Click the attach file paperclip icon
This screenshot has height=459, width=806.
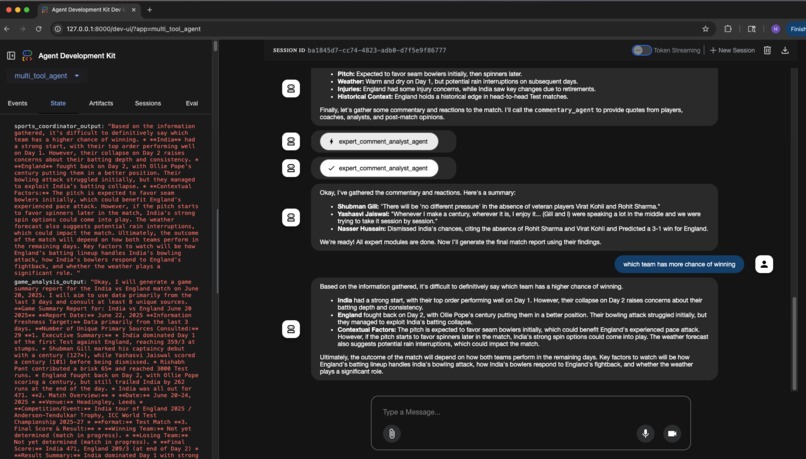point(392,433)
